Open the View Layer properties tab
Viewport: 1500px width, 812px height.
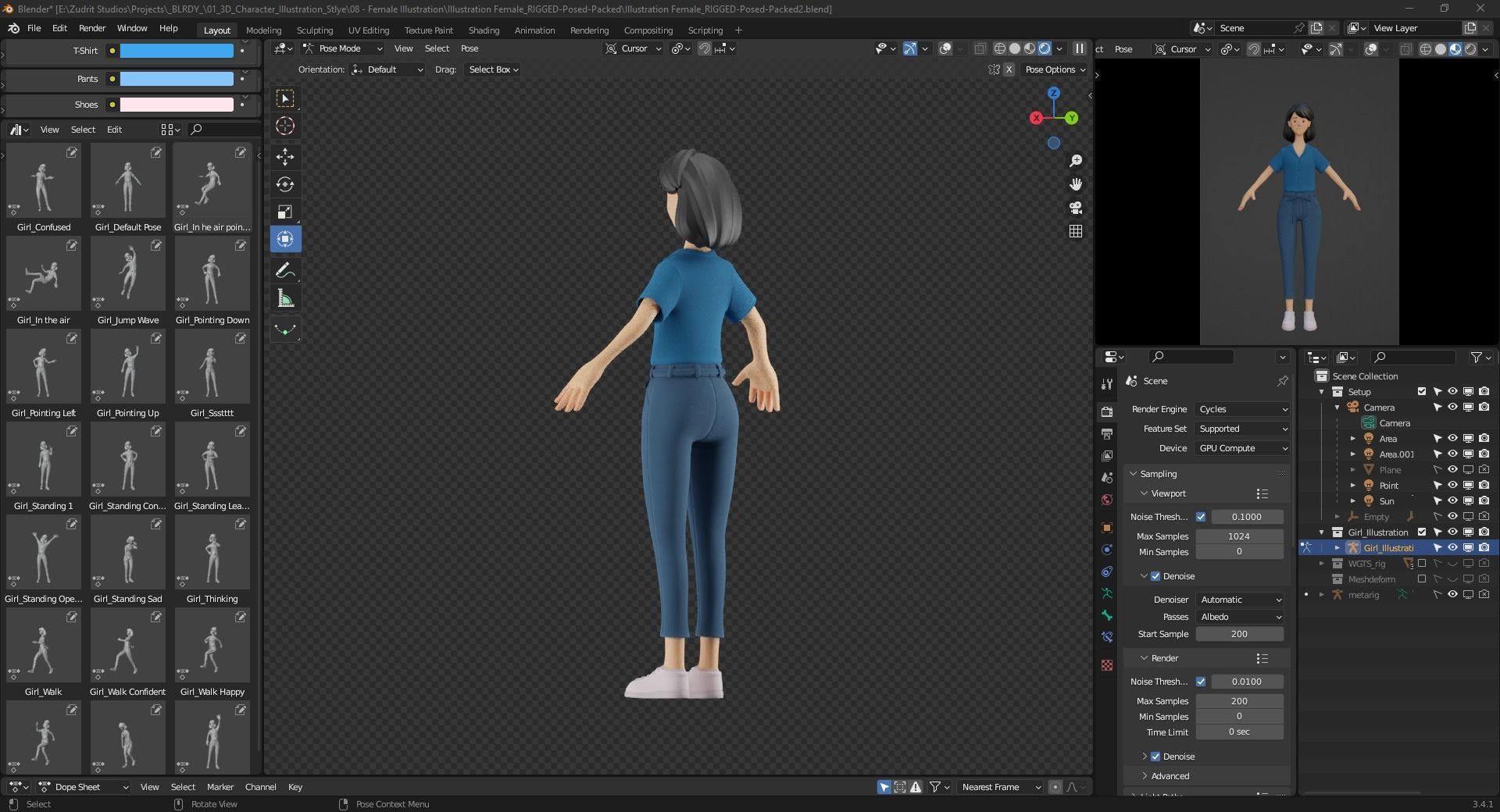click(x=1106, y=455)
